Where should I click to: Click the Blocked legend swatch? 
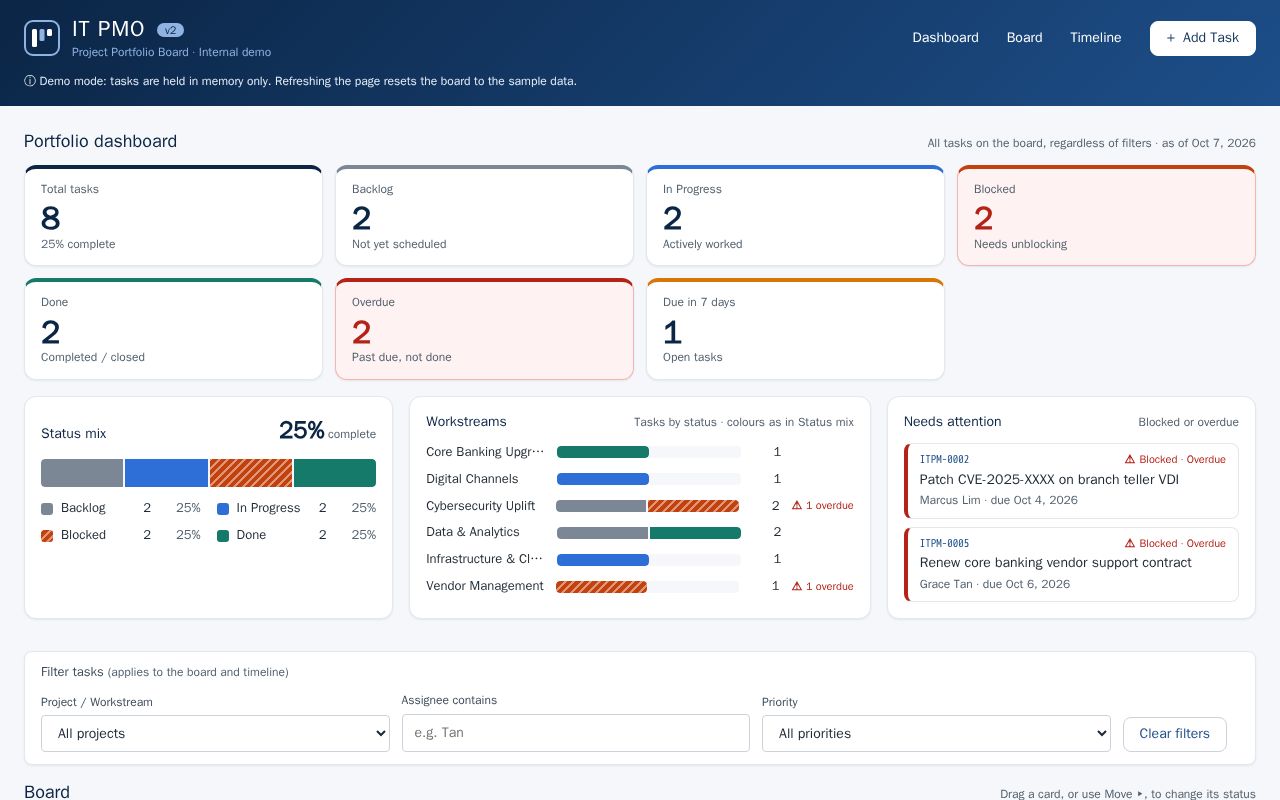47,536
